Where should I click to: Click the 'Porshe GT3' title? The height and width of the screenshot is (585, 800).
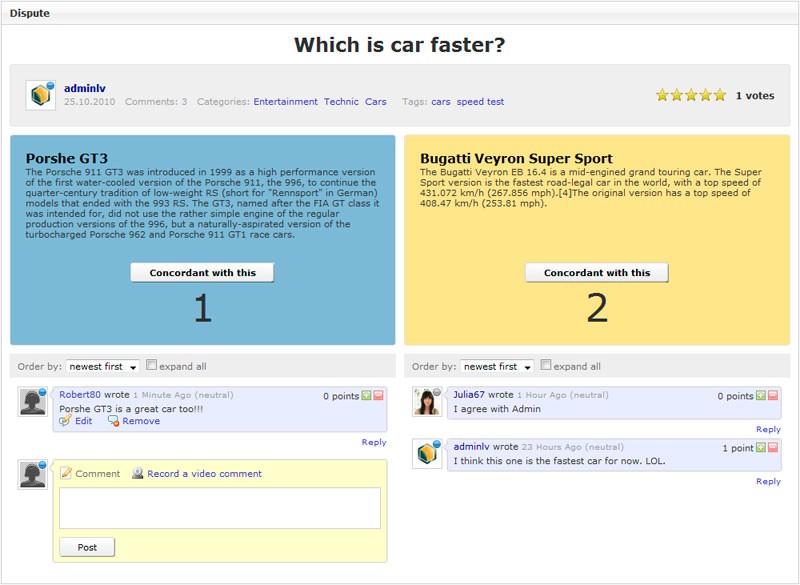pos(67,158)
